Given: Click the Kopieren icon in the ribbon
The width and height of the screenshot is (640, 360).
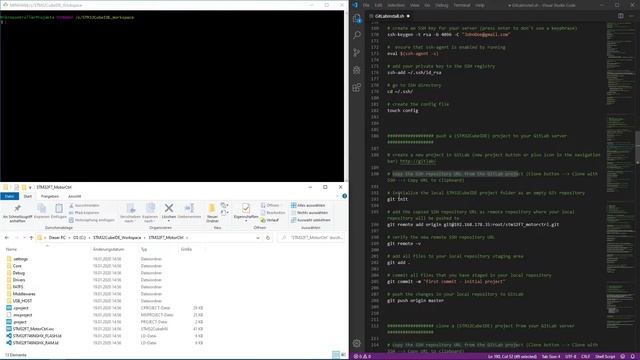Looking at the screenshot, I should (41, 208).
